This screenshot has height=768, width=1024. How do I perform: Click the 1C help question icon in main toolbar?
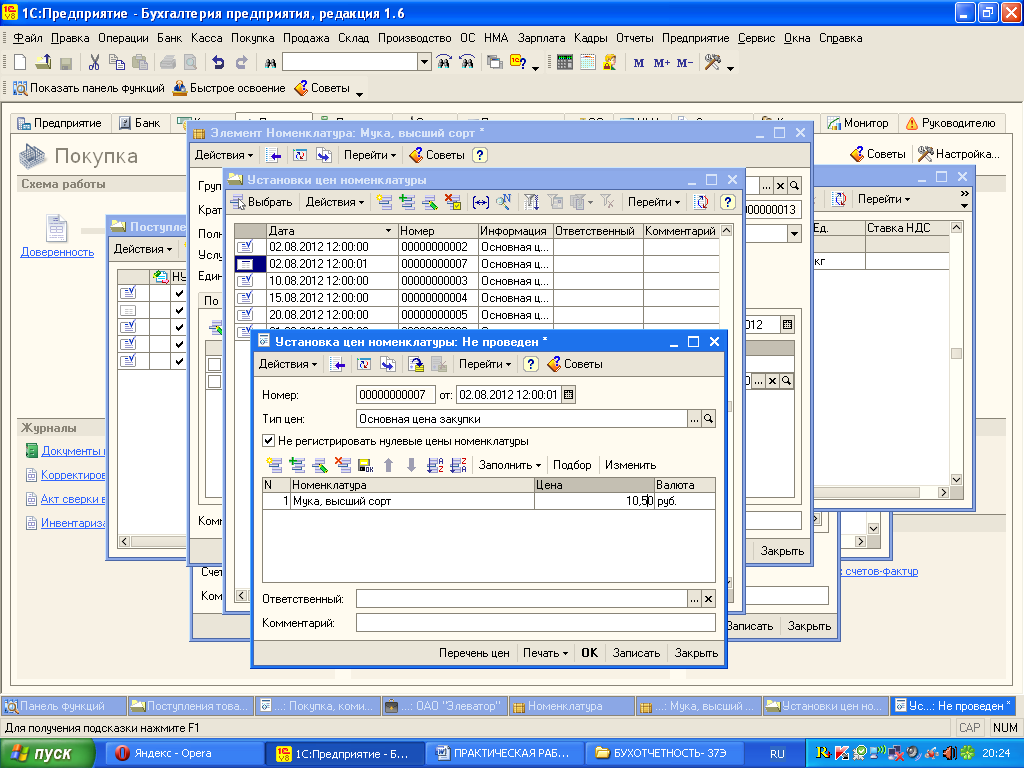[518, 63]
